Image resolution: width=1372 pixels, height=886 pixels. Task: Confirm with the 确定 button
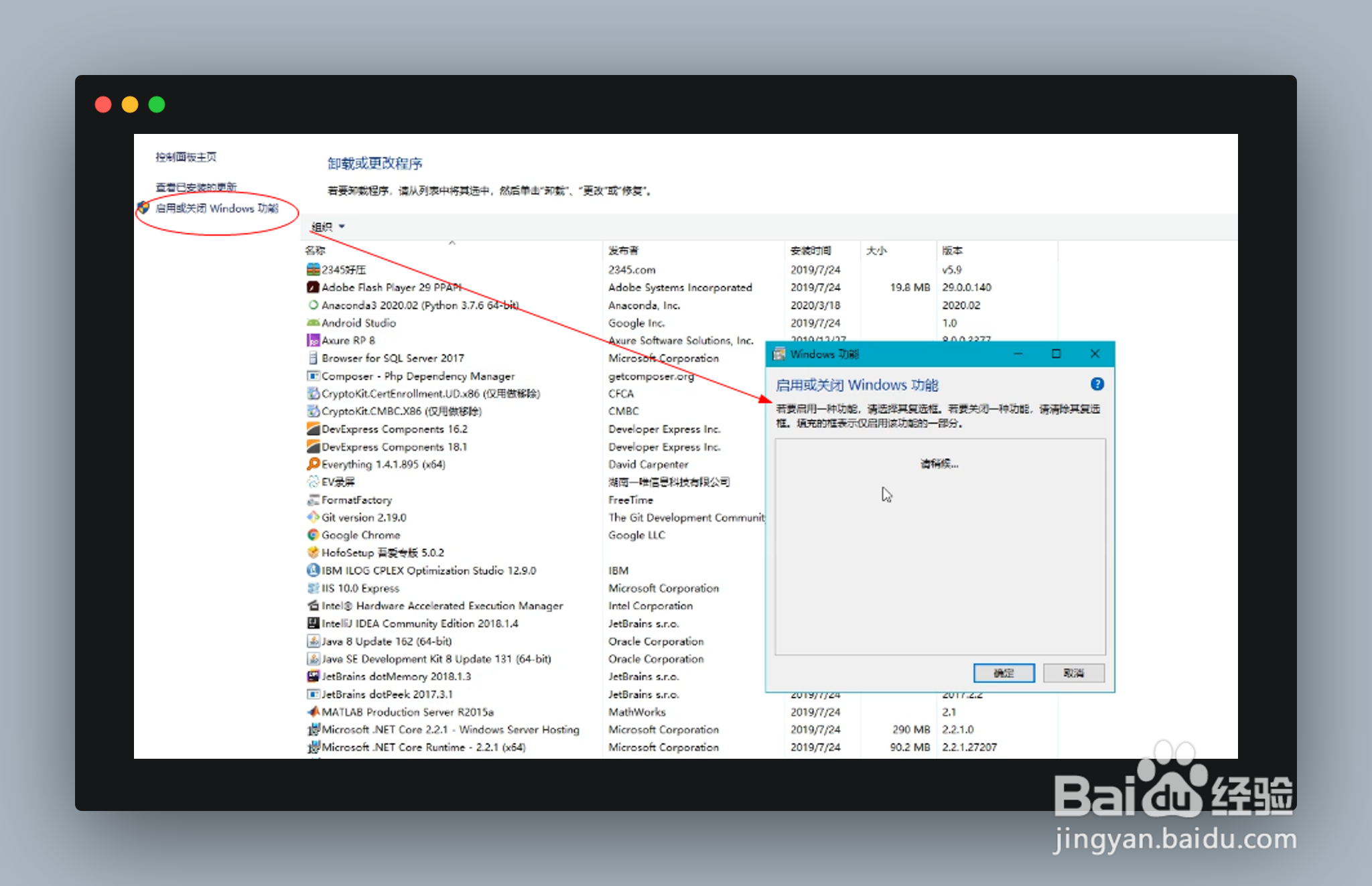1004,673
